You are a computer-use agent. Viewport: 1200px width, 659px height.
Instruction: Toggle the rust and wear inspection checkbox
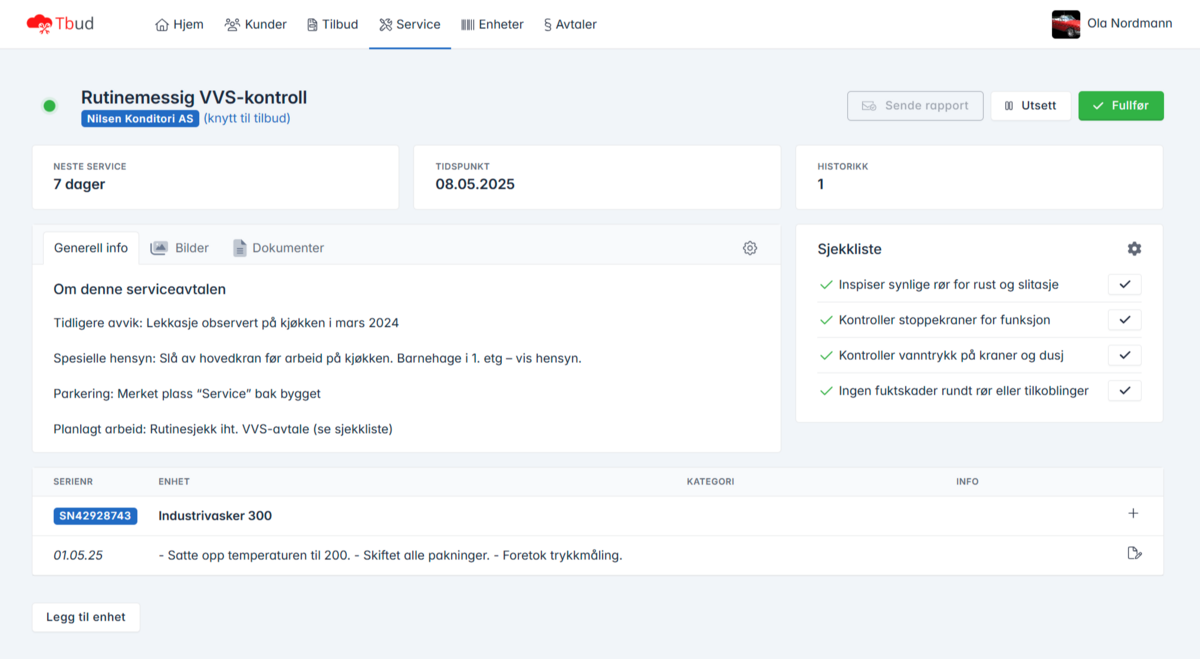1124,285
